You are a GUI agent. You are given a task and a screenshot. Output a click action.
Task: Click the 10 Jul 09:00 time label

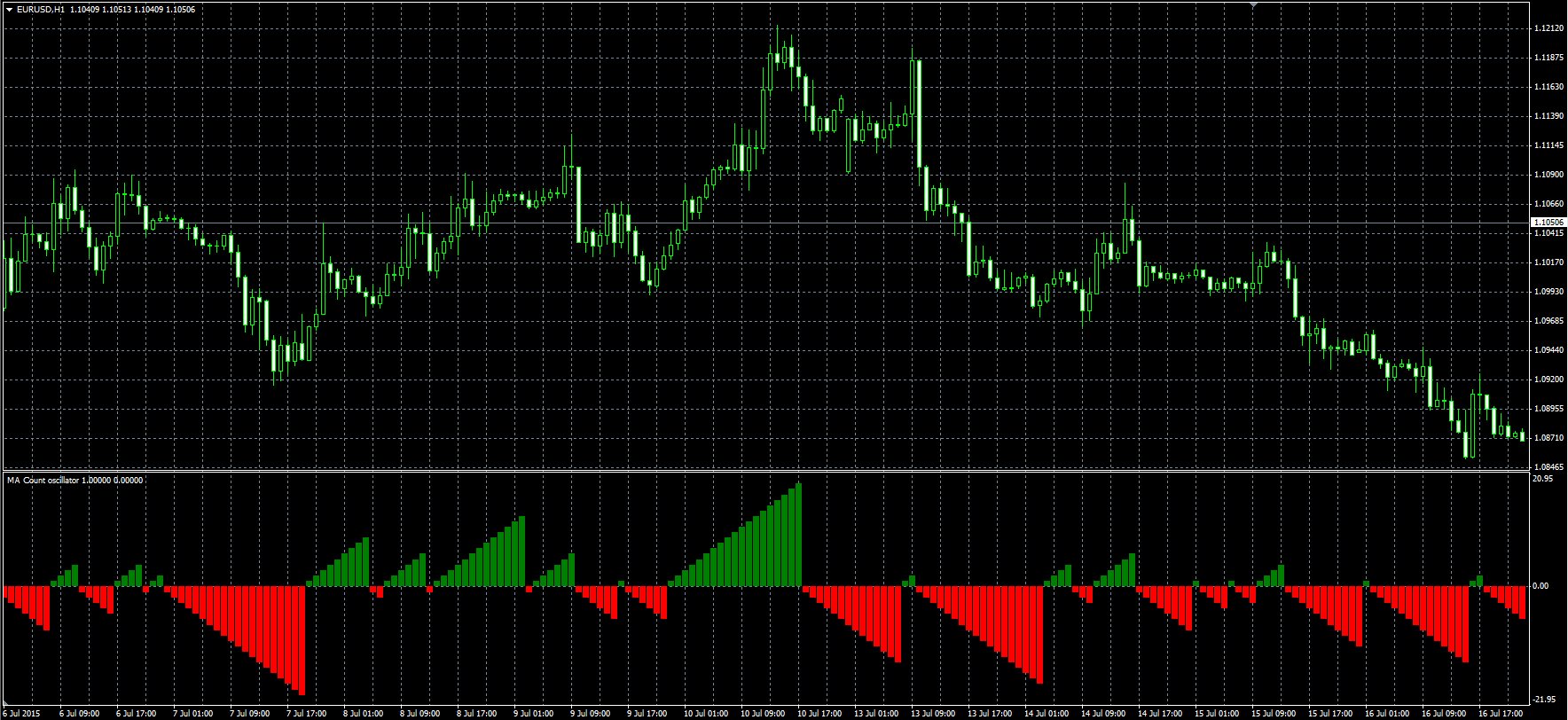[x=763, y=714]
